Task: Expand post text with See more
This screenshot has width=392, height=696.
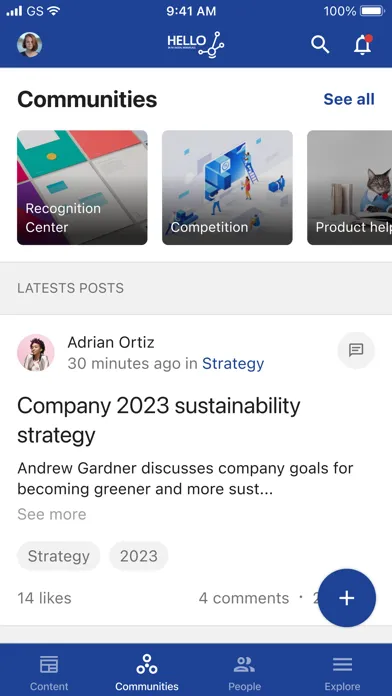Action: click(52, 514)
